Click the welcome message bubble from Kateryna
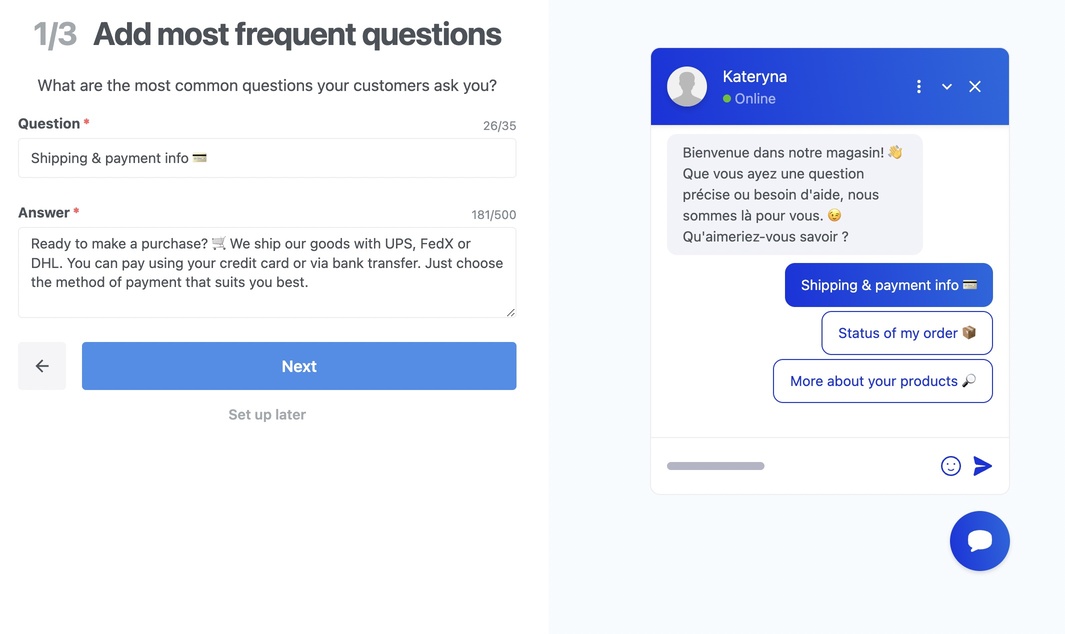This screenshot has height=634, width=1065. coord(795,193)
